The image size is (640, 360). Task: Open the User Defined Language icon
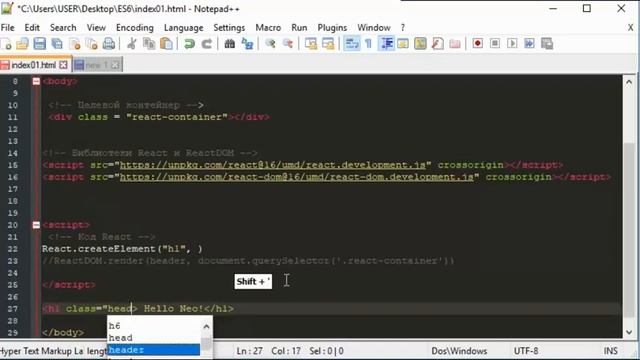[x=403, y=44]
